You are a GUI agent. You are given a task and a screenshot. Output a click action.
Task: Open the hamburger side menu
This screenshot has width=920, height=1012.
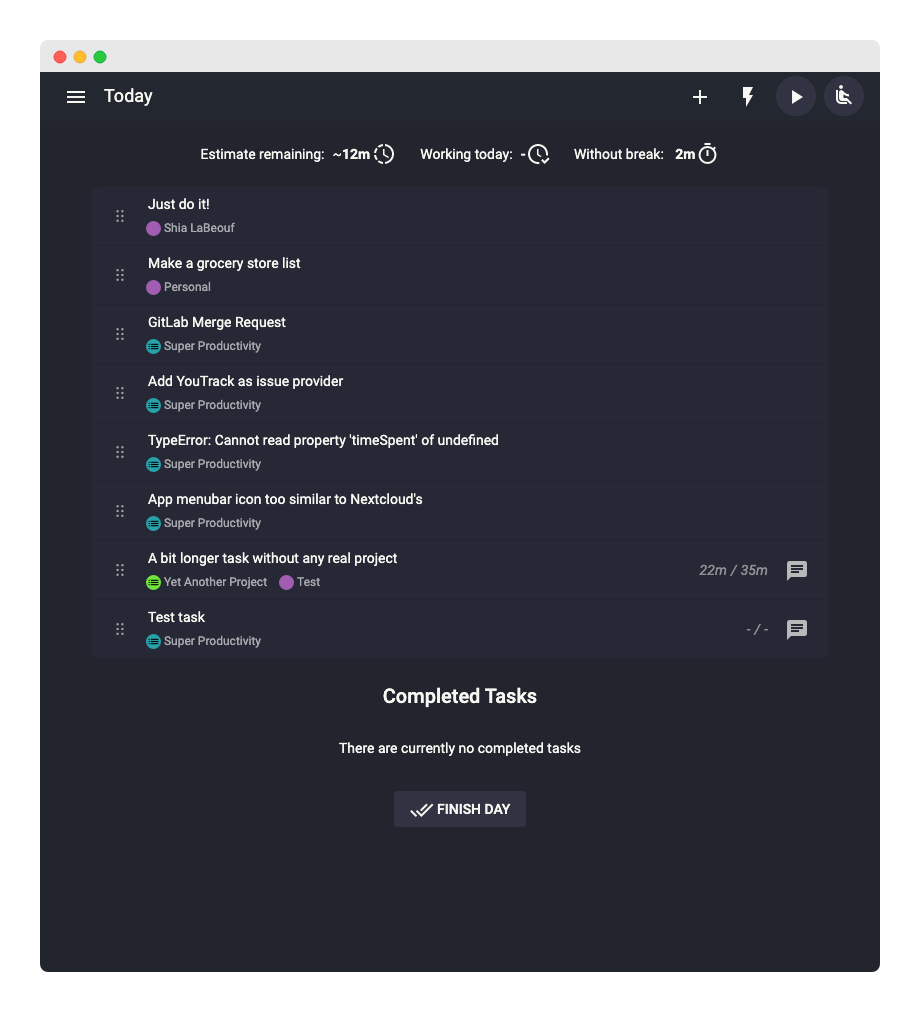pos(76,97)
